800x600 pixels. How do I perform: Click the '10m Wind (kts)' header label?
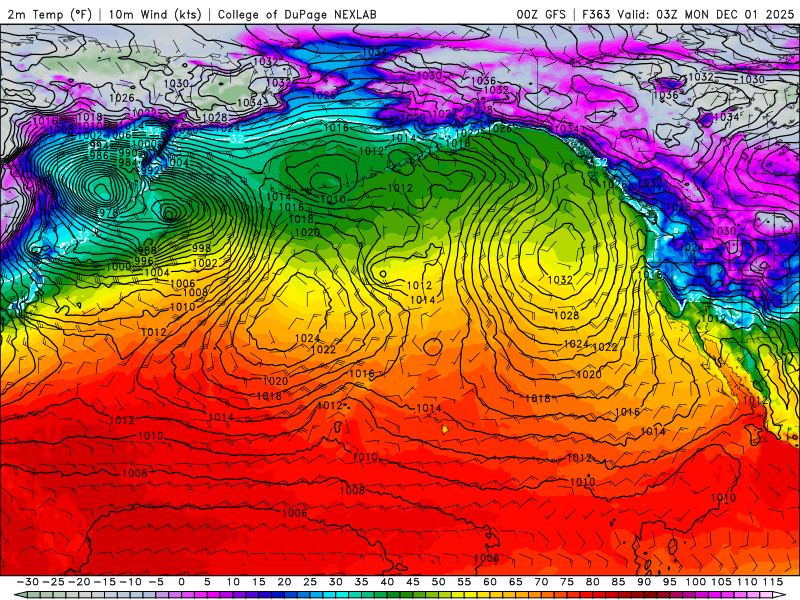pyautogui.click(x=155, y=14)
